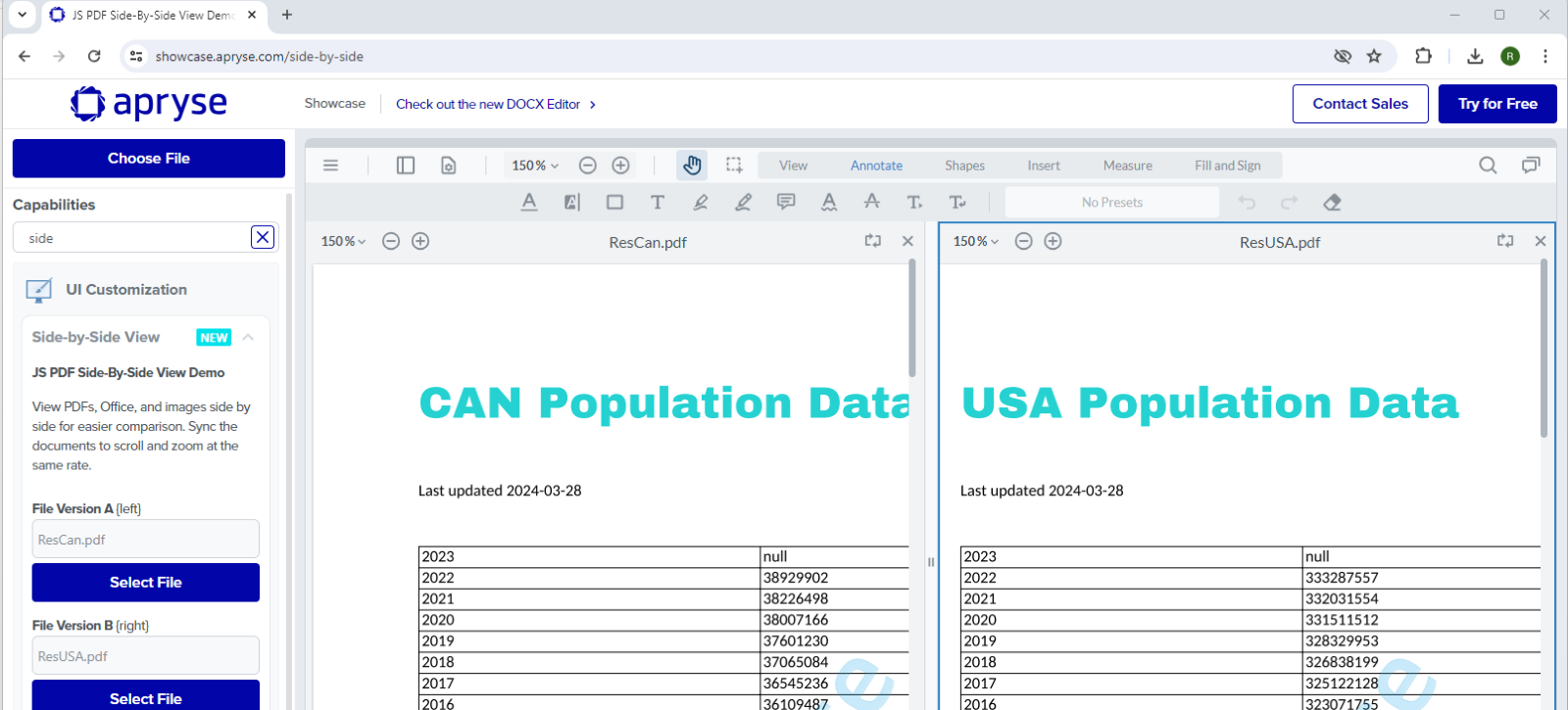Image resolution: width=1568 pixels, height=710 pixels.
Task: Toggle sync on ResCan.pdf pane
Action: tap(872, 241)
